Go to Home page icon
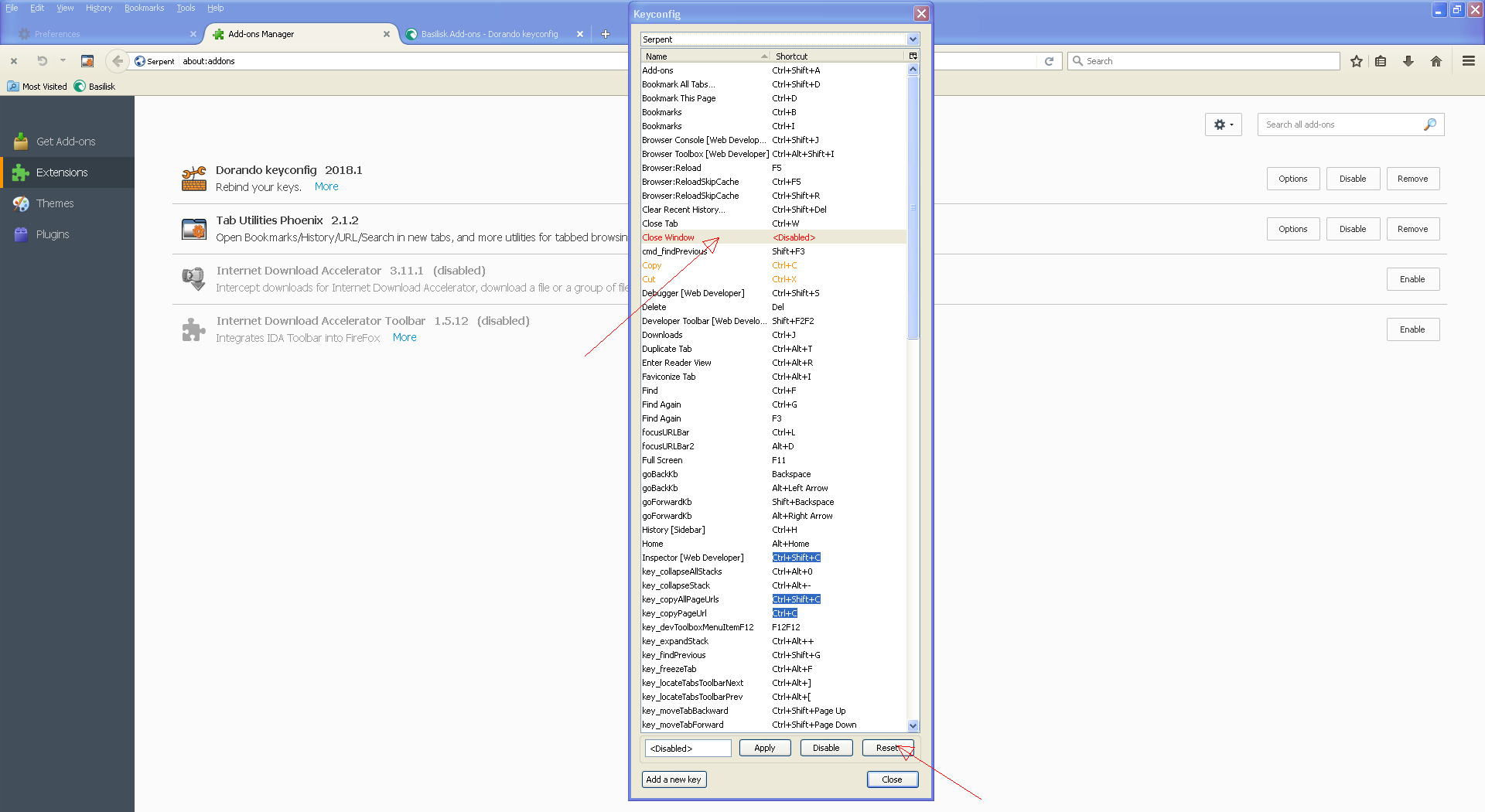This screenshot has height=812, width=1485. click(1436, 61)
